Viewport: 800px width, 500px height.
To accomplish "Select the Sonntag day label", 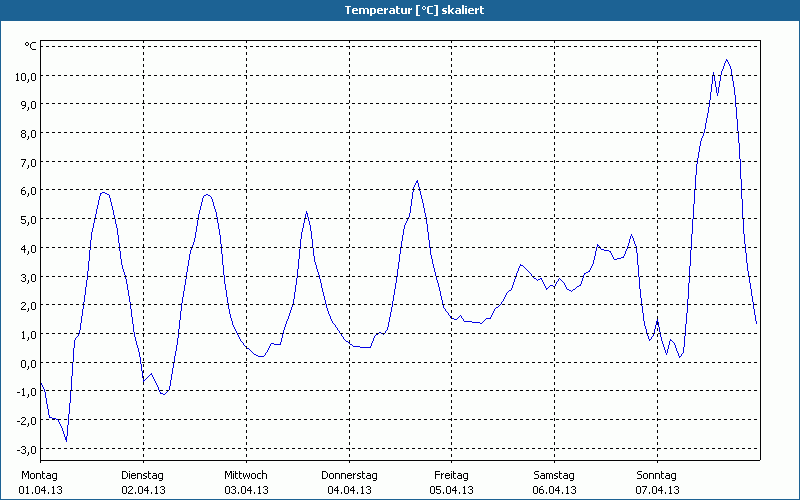I will tap(656, 476).
